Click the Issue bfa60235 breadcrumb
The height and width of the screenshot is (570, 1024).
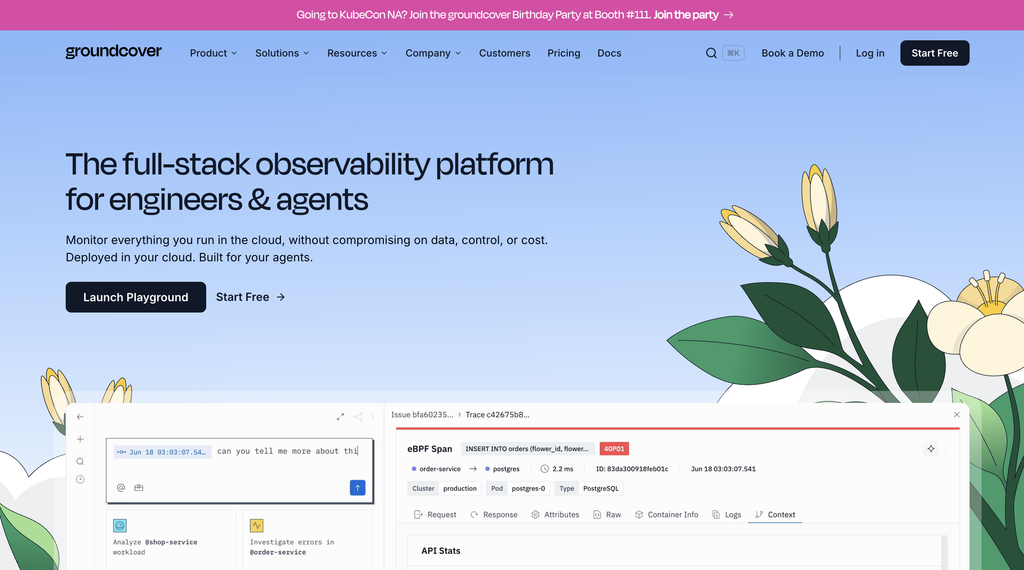(422, 415)
